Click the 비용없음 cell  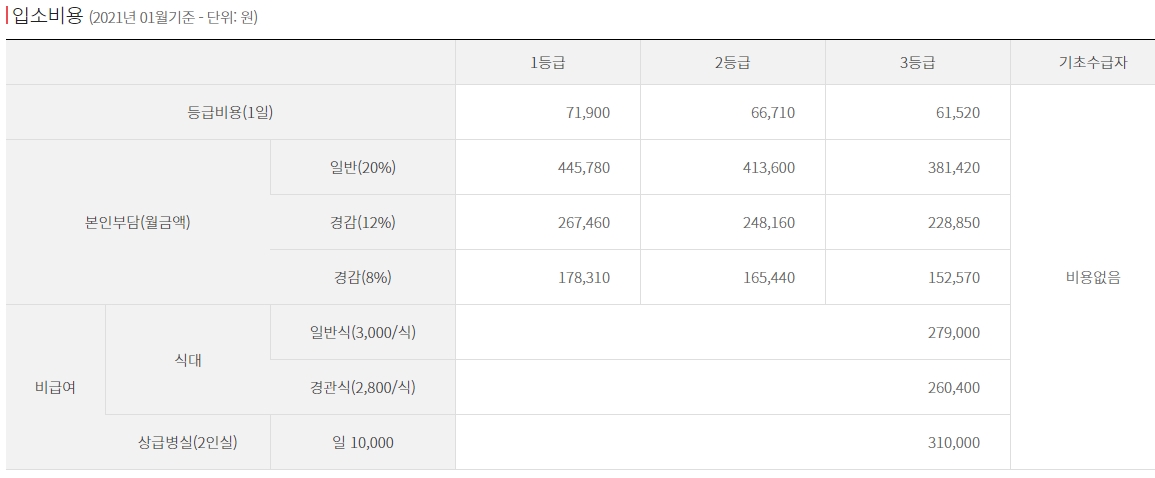click(x=1093, y=277)
